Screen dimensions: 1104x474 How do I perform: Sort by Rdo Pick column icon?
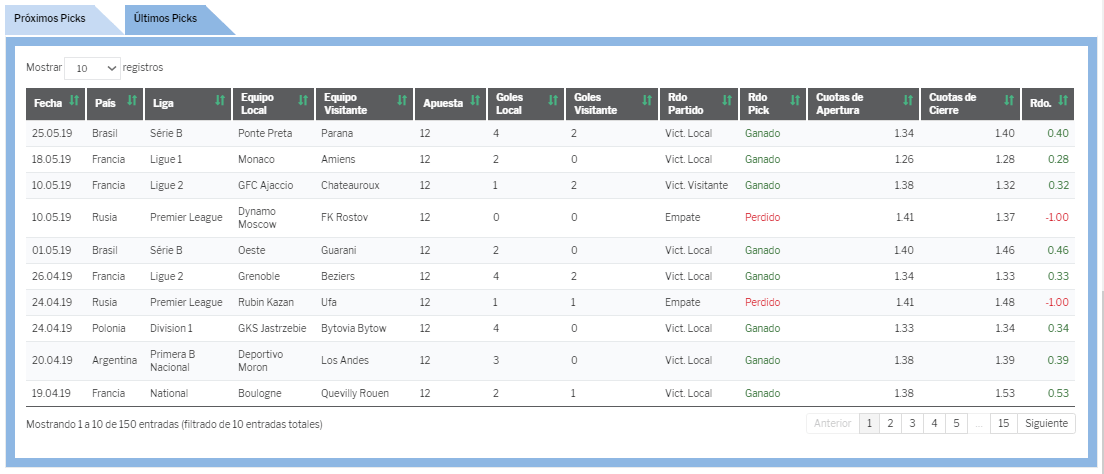[x=796, y=101]
